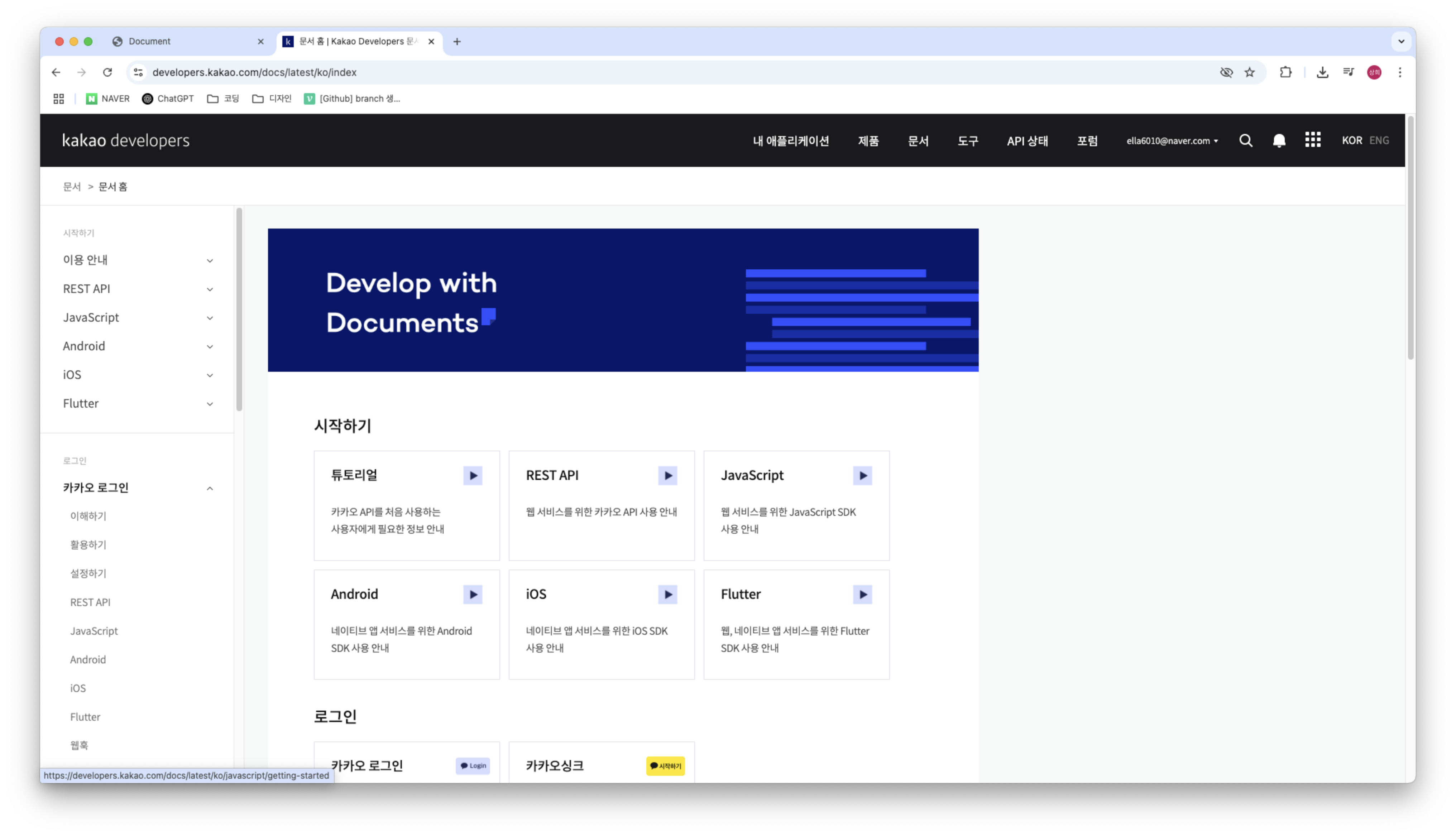Click the play arrow on JavaScript card

[863, 476]
